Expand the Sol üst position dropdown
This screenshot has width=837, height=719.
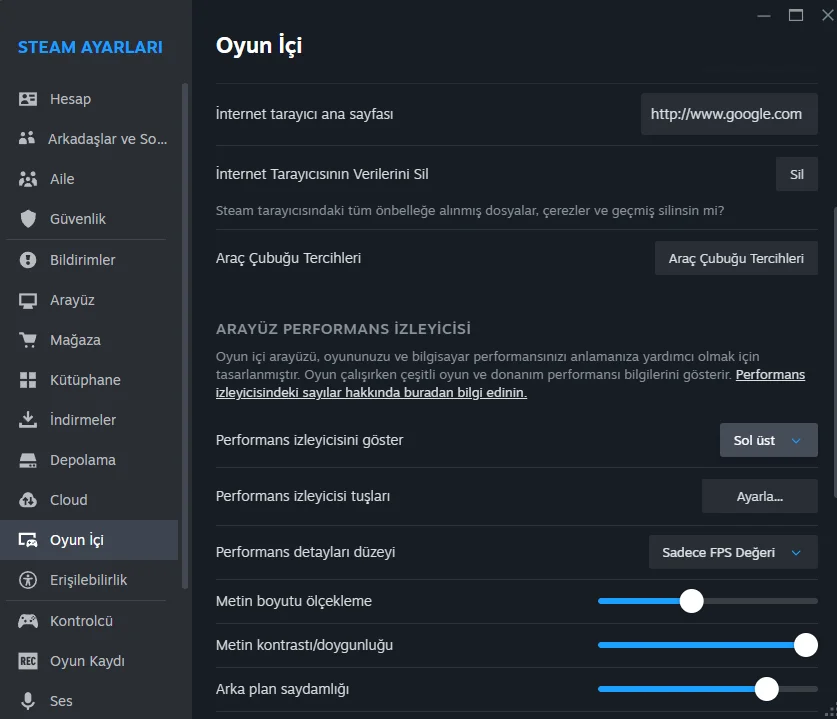tap(768, 440)
